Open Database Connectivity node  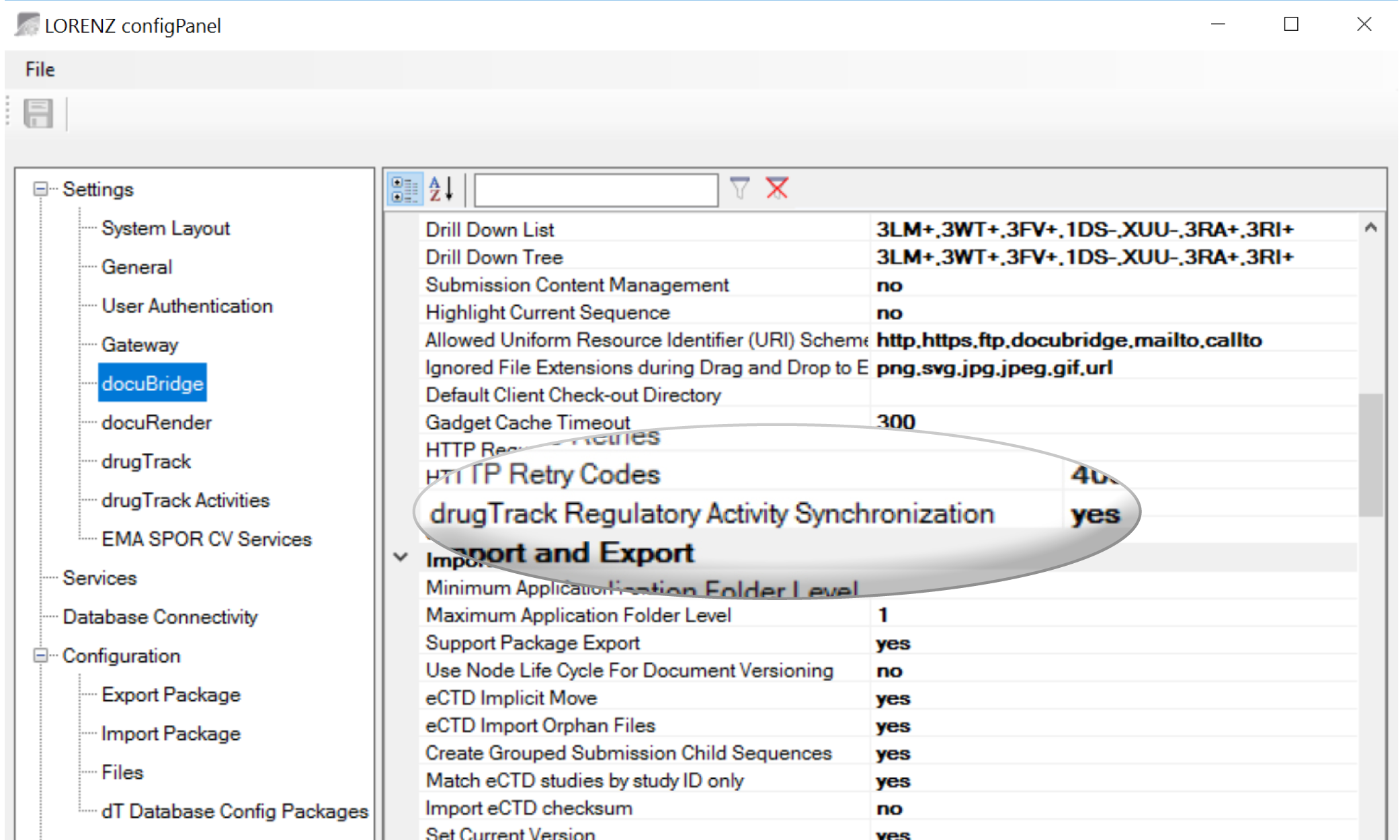160,617
